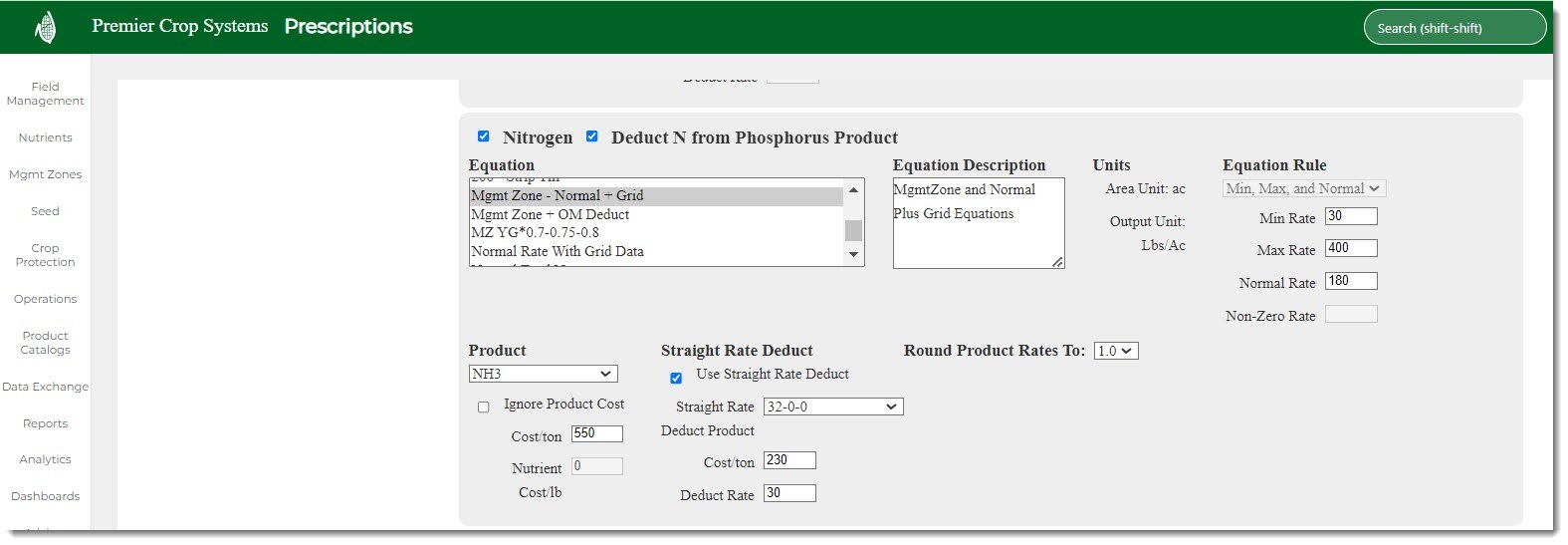The width and height of the screenshot is (1568, 545).
Task: Click the Premier Crop Systems corn logo
Action: point(46,27)
